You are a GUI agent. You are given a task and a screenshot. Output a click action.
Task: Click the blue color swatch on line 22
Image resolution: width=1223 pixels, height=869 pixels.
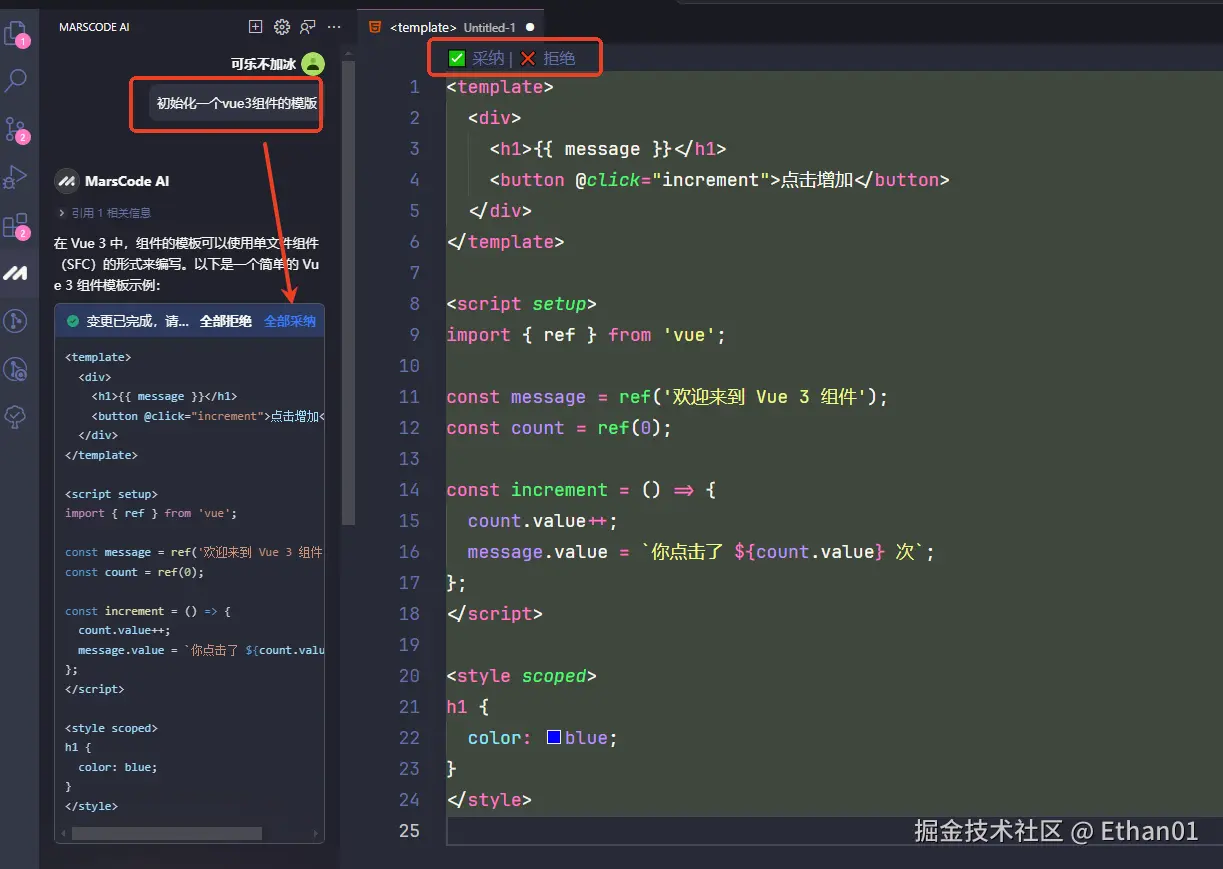point(553,737)
